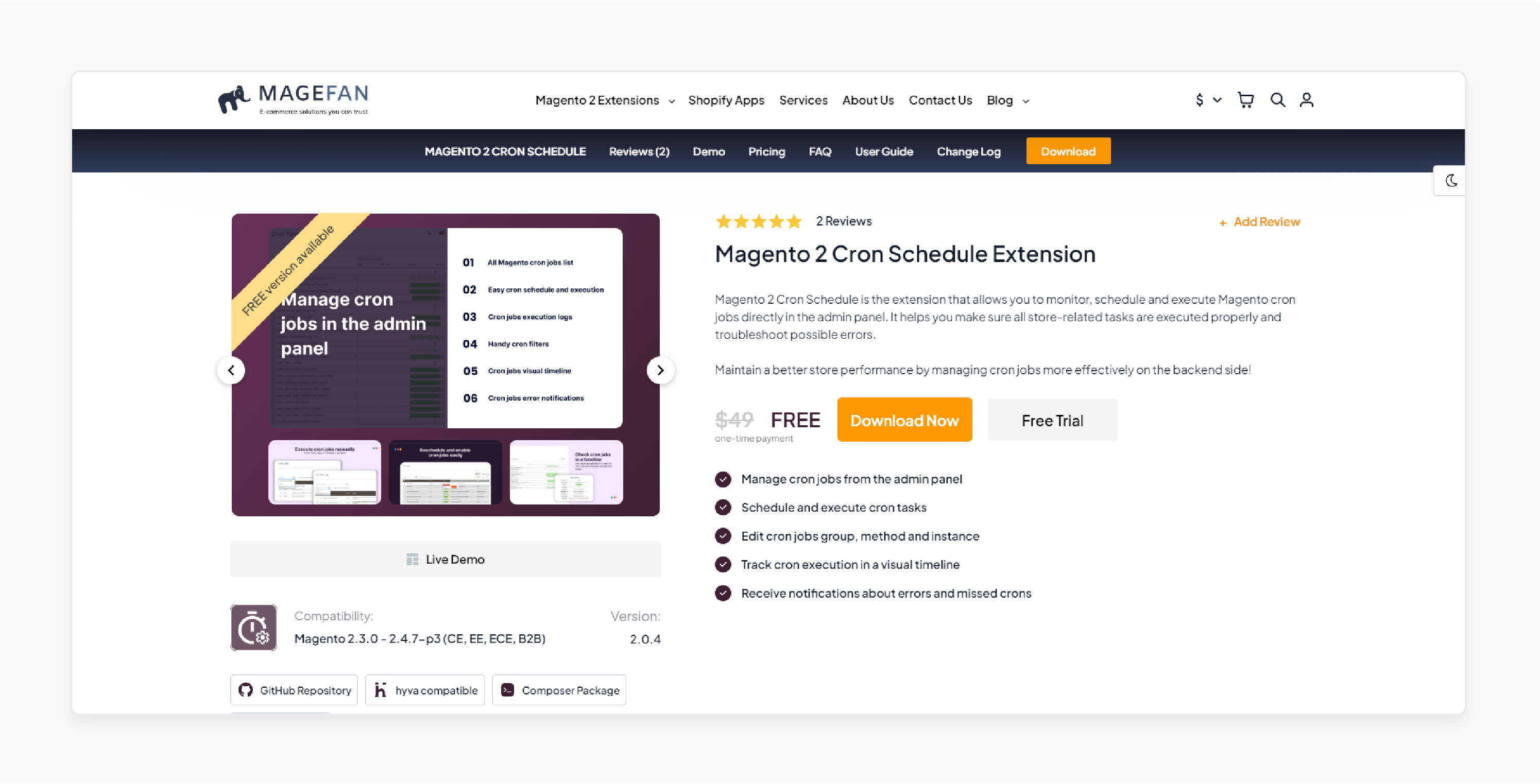1540x784 pixels.
Task: Click the GitHub Repository icon
Action: (247, 690)
